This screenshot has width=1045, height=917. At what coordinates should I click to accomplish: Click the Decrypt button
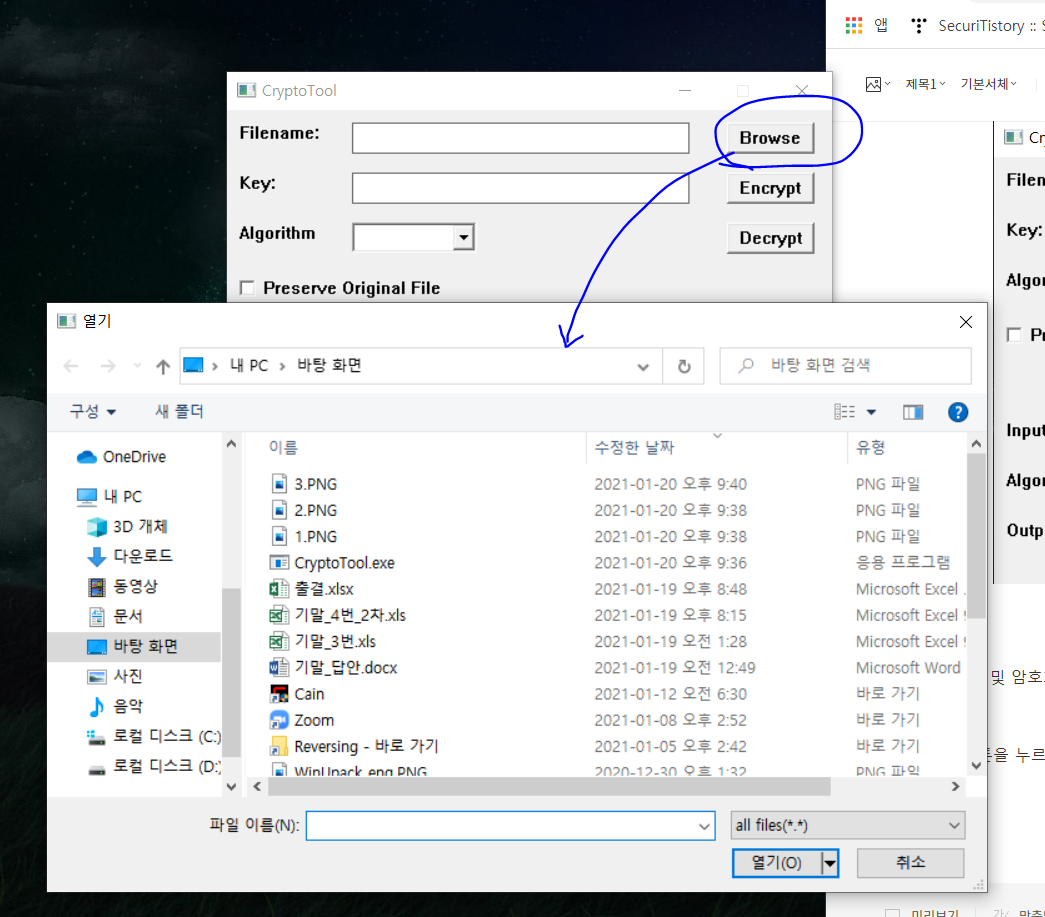tap(770, 238)
